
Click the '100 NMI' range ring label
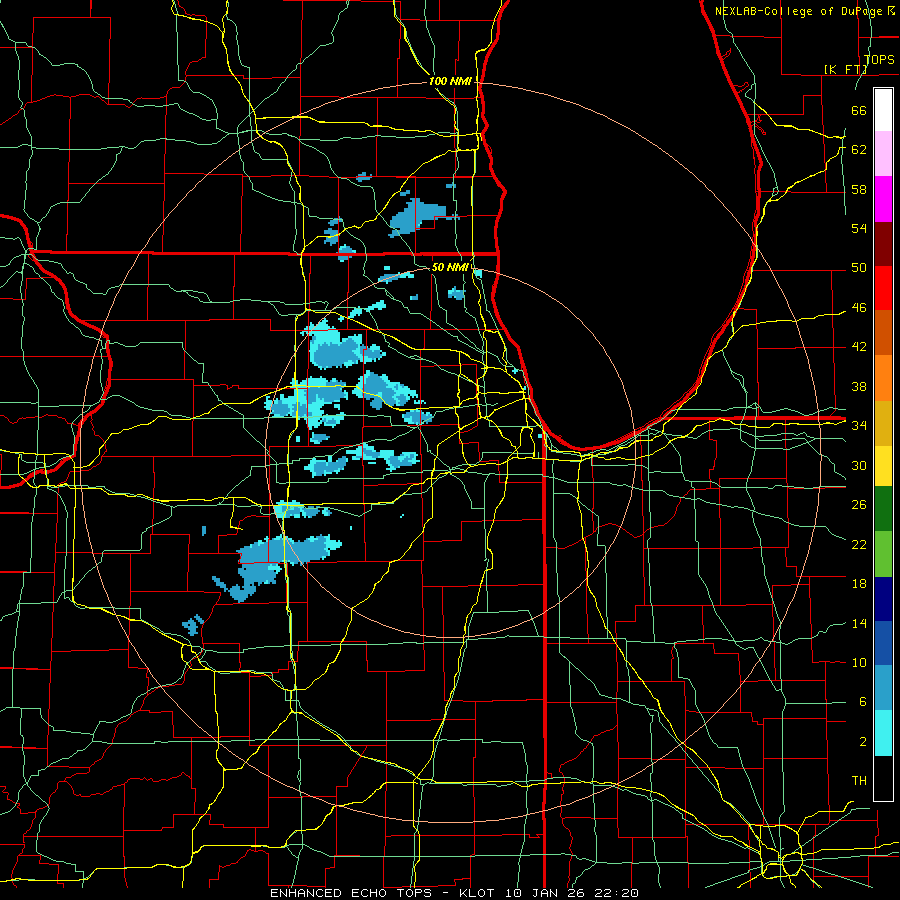click(450, 82)
